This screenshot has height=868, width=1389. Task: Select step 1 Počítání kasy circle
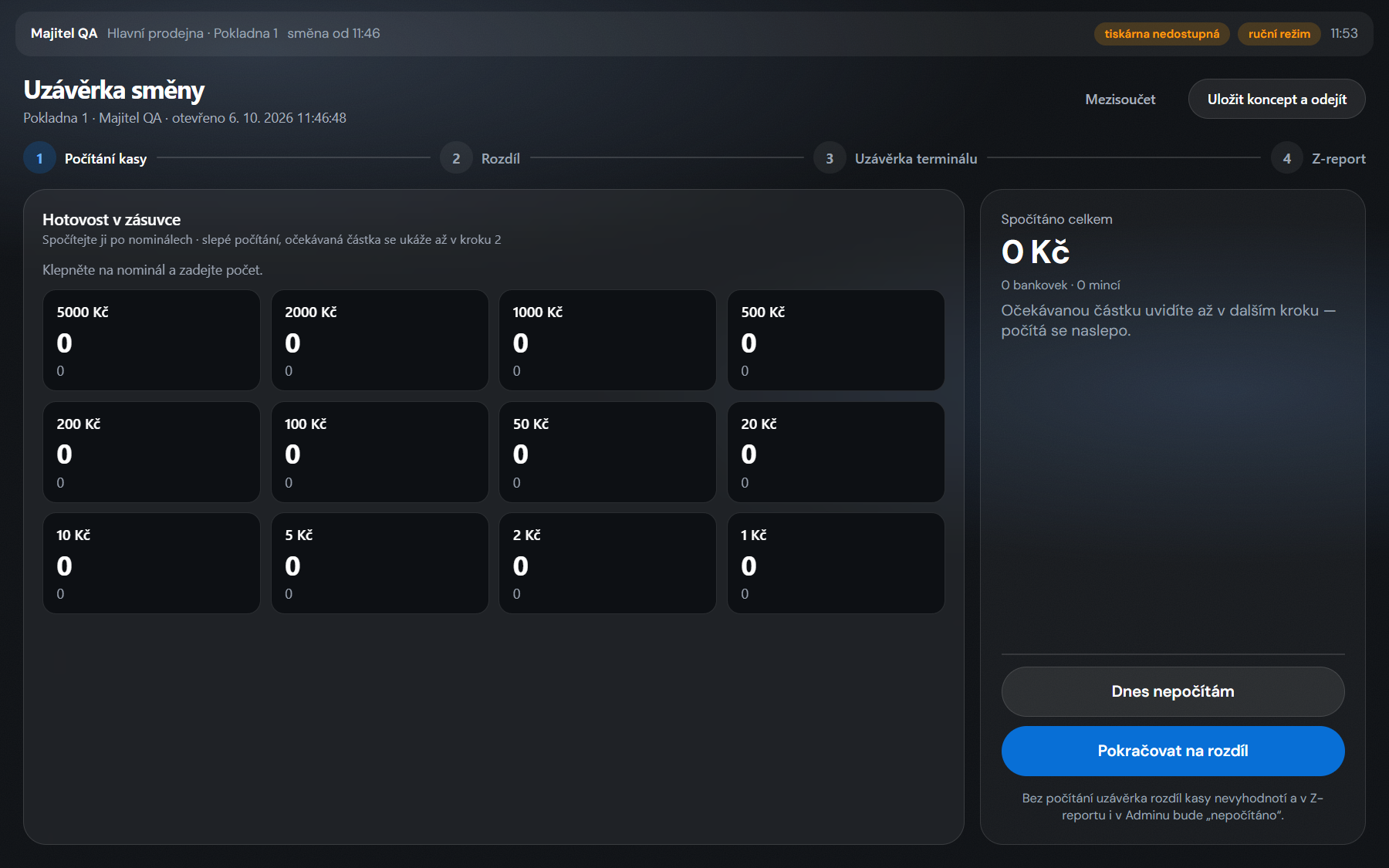(39, 158)
